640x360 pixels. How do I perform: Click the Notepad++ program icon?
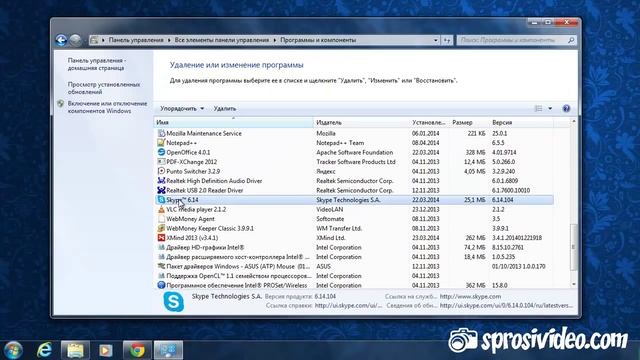pos(161,143)
